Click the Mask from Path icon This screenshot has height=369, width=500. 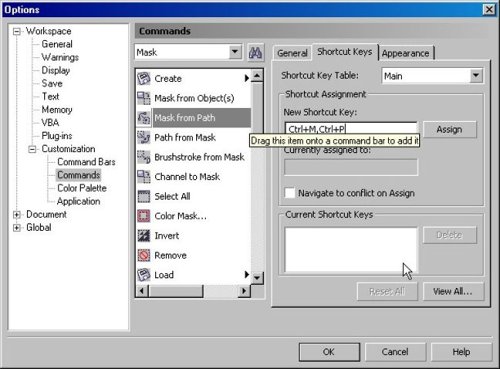[144, 118]
